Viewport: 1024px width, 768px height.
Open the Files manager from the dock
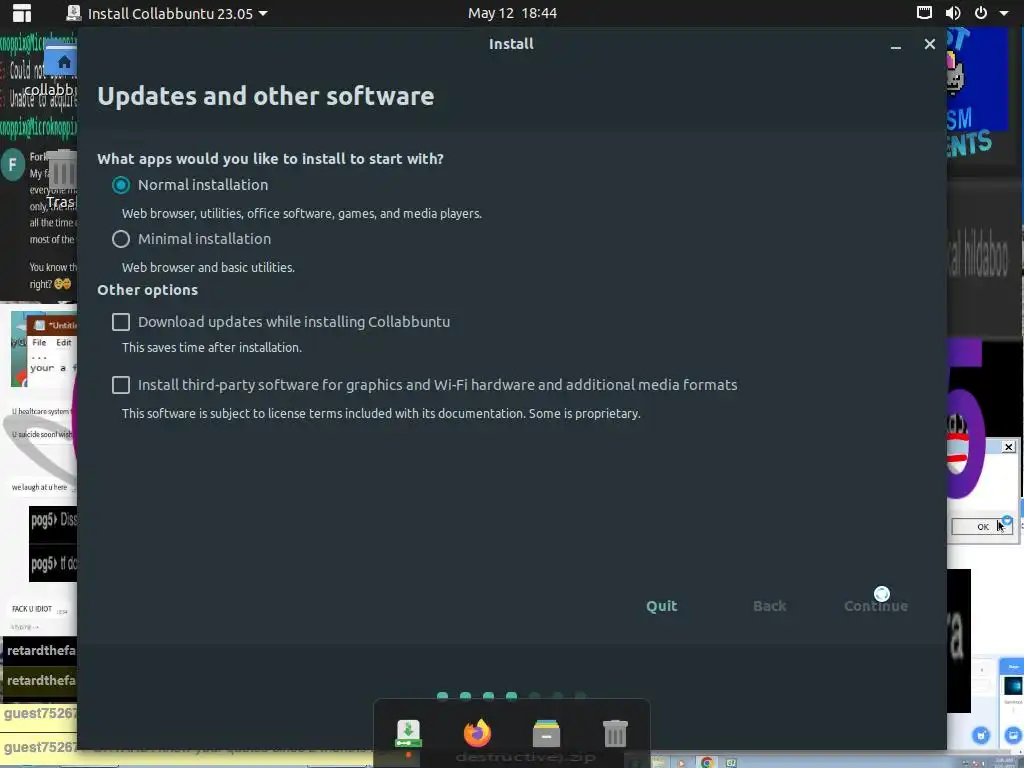pyautogui.click(x=546, y=733)
